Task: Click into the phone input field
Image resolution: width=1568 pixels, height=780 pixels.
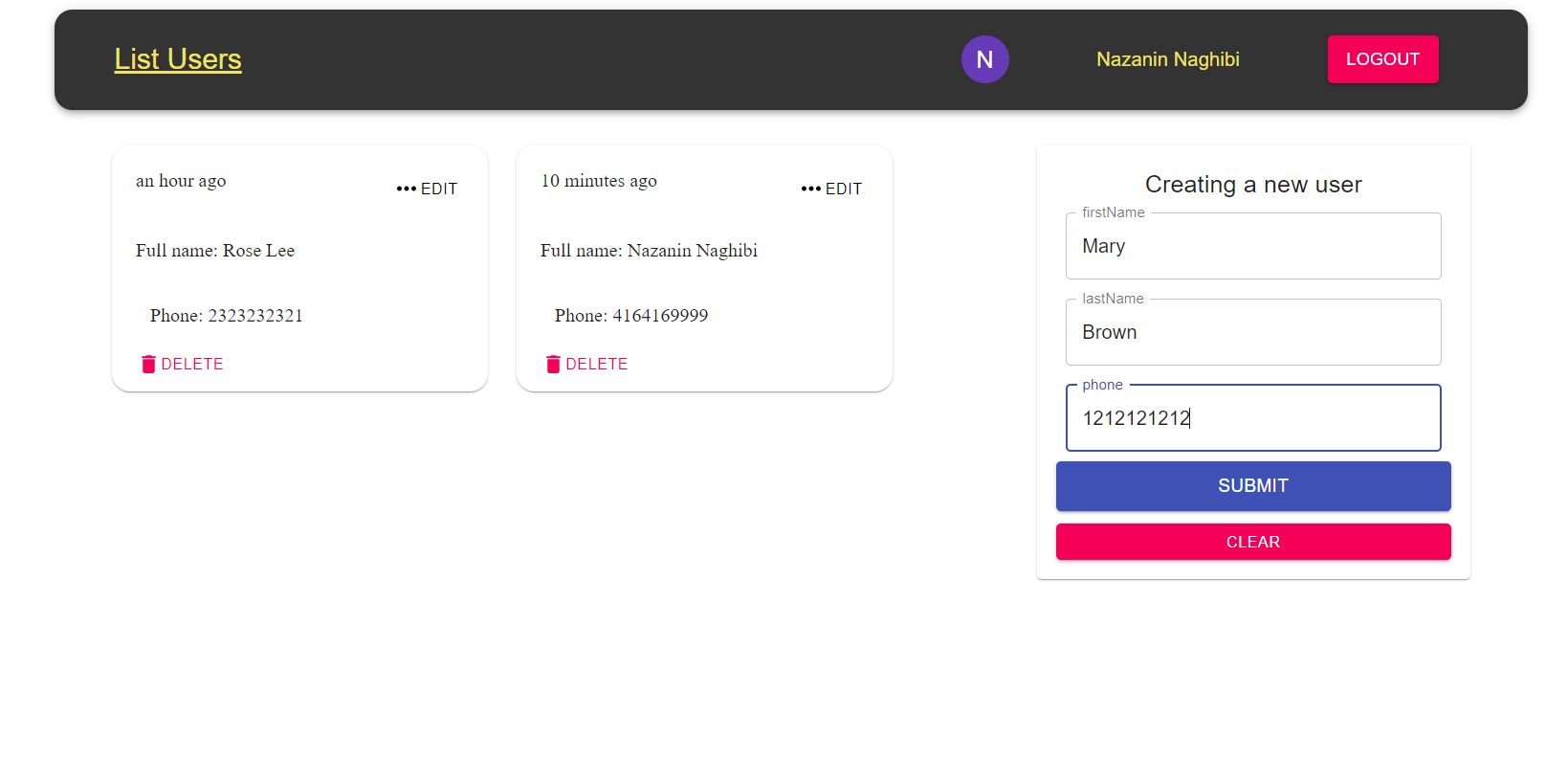Action: (1252, 418)
